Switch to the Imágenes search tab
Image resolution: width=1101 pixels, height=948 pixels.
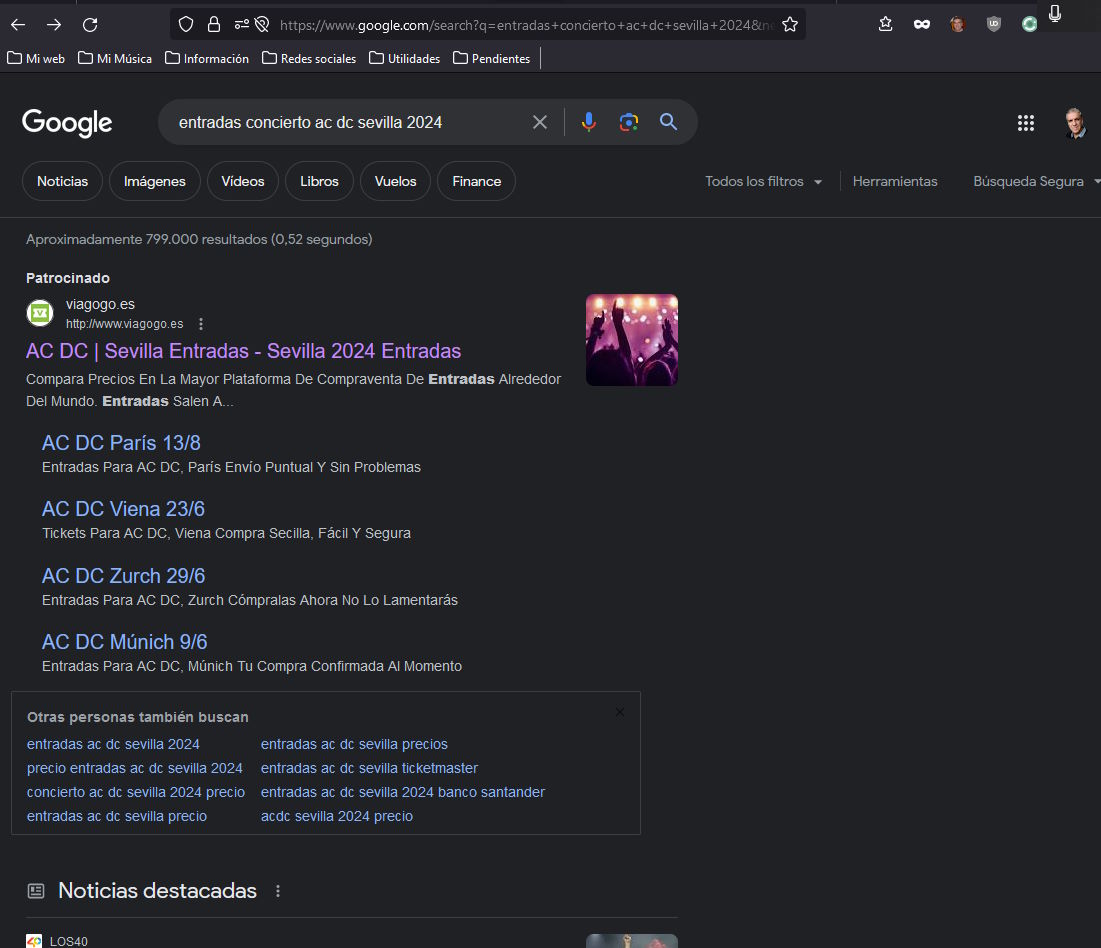pyautogui.click(x=155, y=182)
